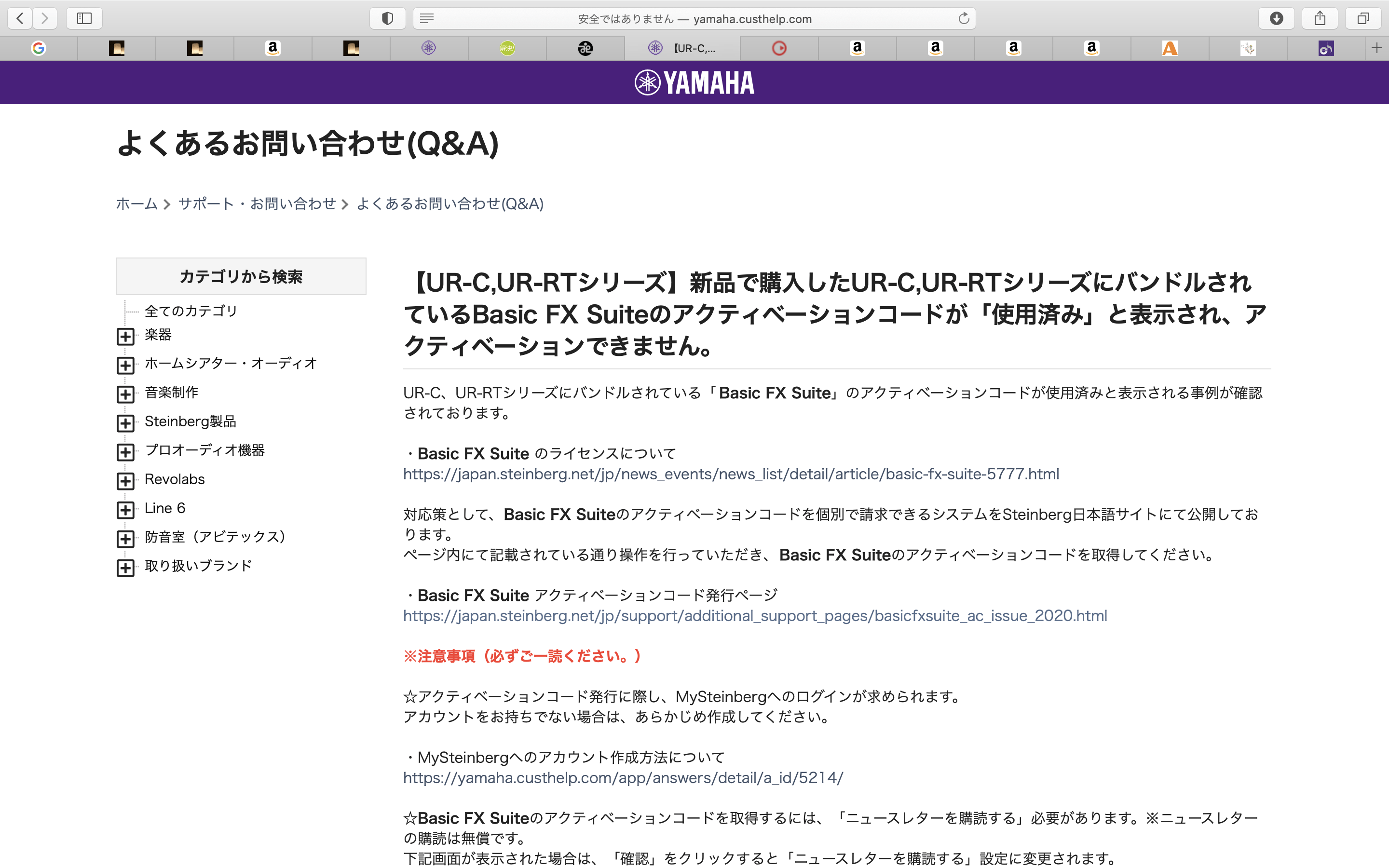Screen dimensions: 1389x868
Task: Show all tabs overview icon
Action: coord(1363,18)
